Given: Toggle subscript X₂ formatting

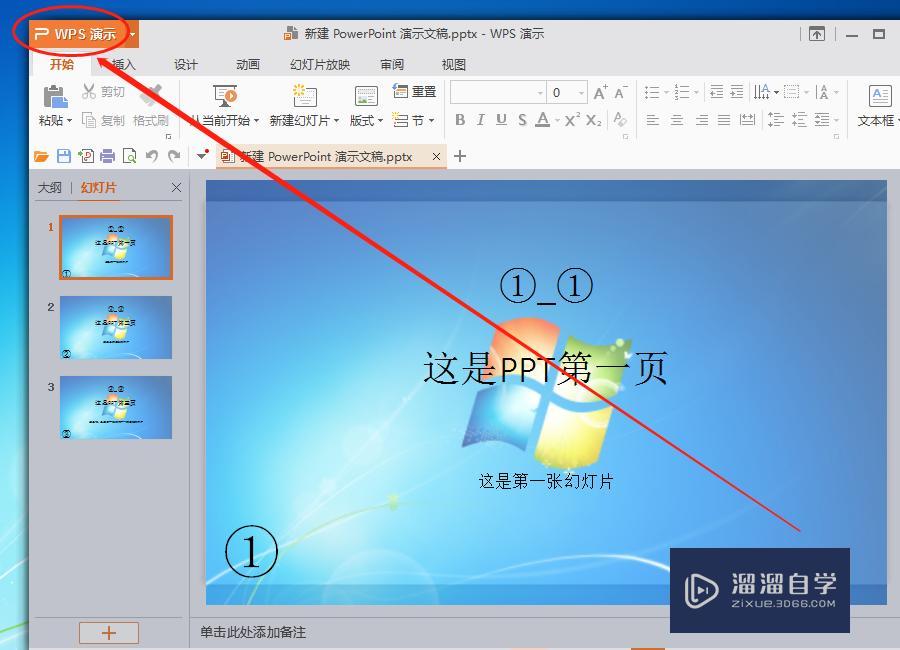Looking at the screenshot, I should coord(594,119).
